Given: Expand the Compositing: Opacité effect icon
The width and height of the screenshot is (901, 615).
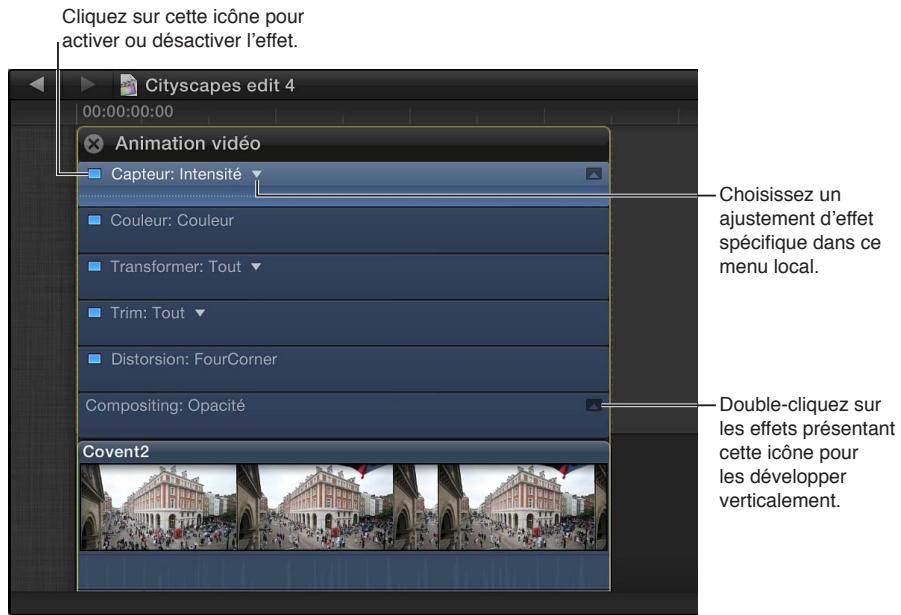Looking at the screenshot, I should coord(594,406).
